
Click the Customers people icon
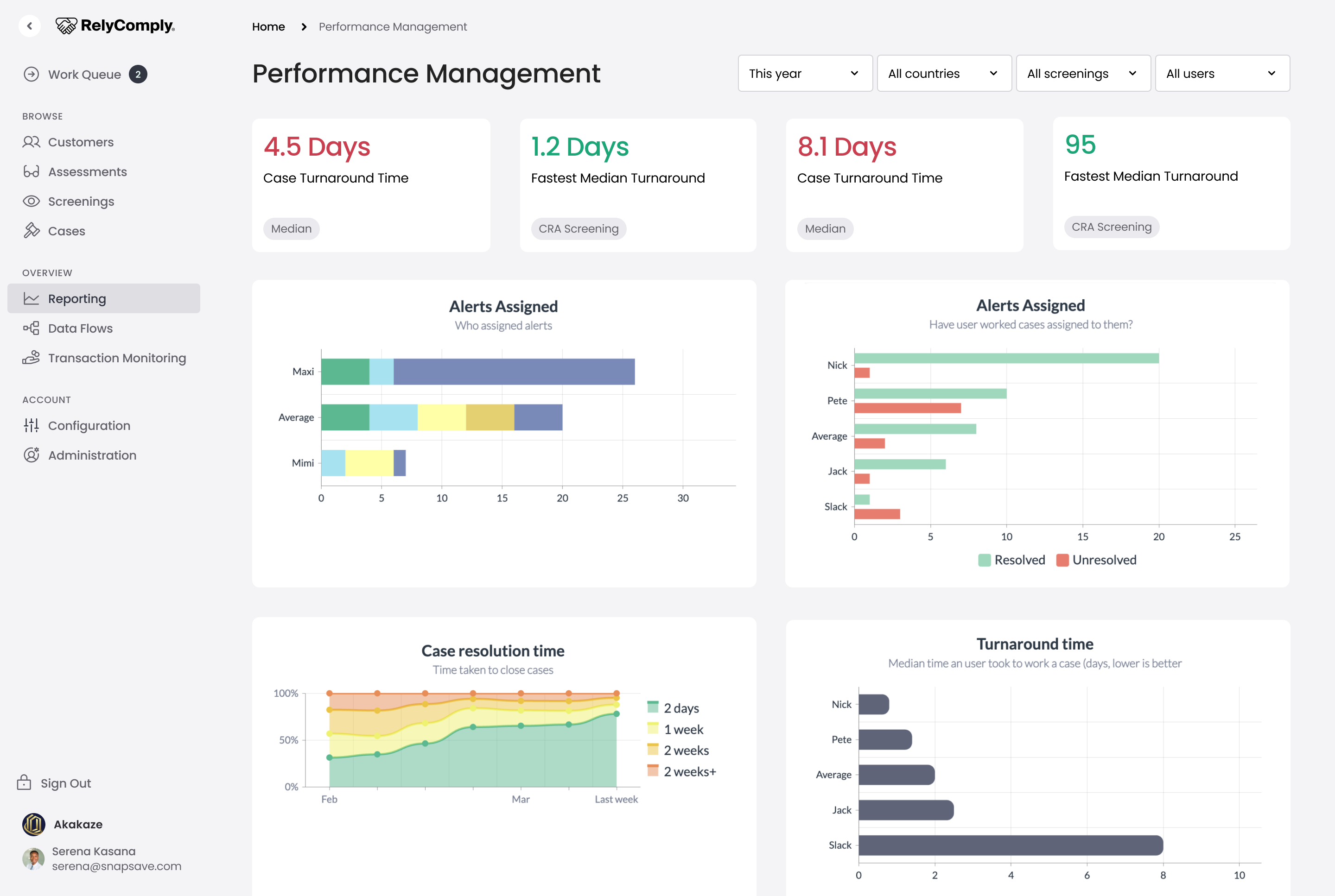[x=32, y=142]
